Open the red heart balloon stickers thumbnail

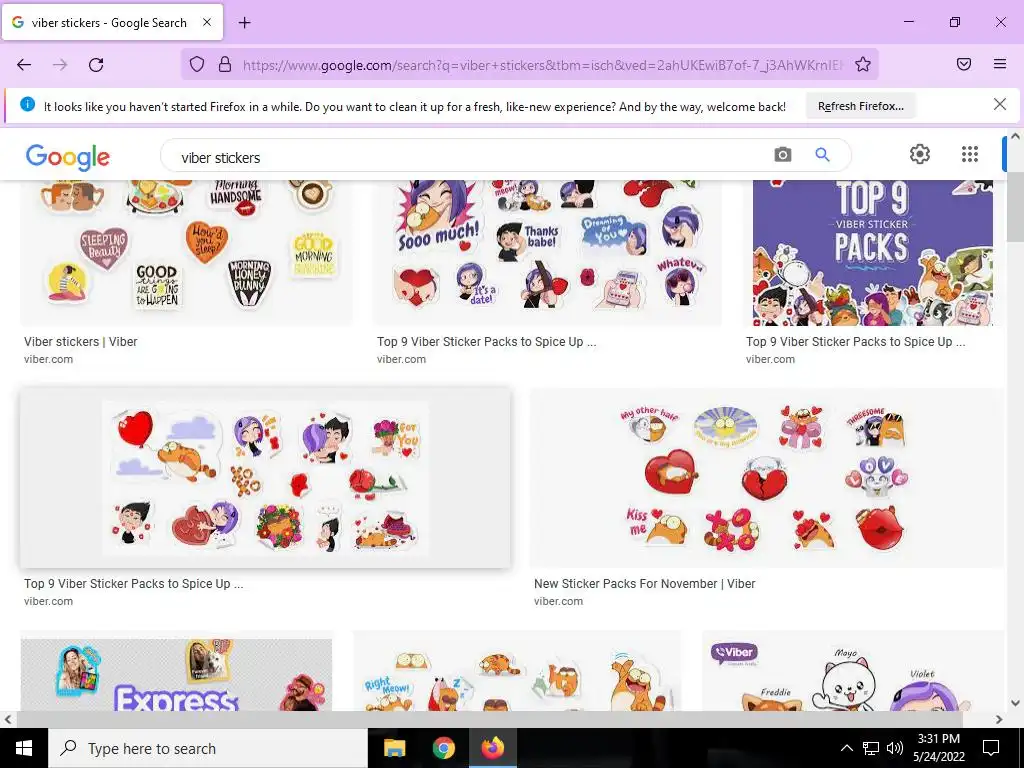(x=265, y=477)
